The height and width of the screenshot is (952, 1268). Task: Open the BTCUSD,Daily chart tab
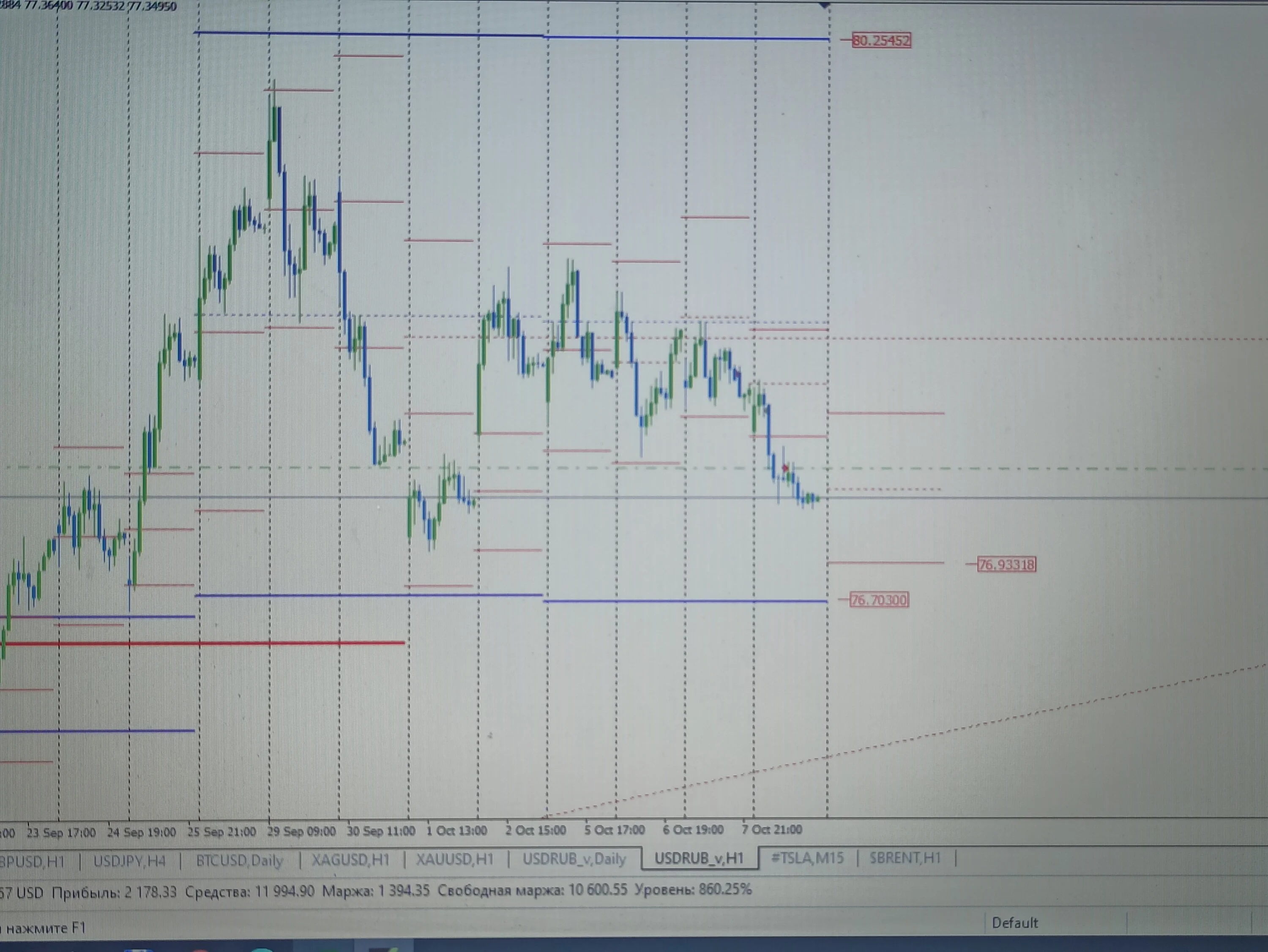coord(240,860)
